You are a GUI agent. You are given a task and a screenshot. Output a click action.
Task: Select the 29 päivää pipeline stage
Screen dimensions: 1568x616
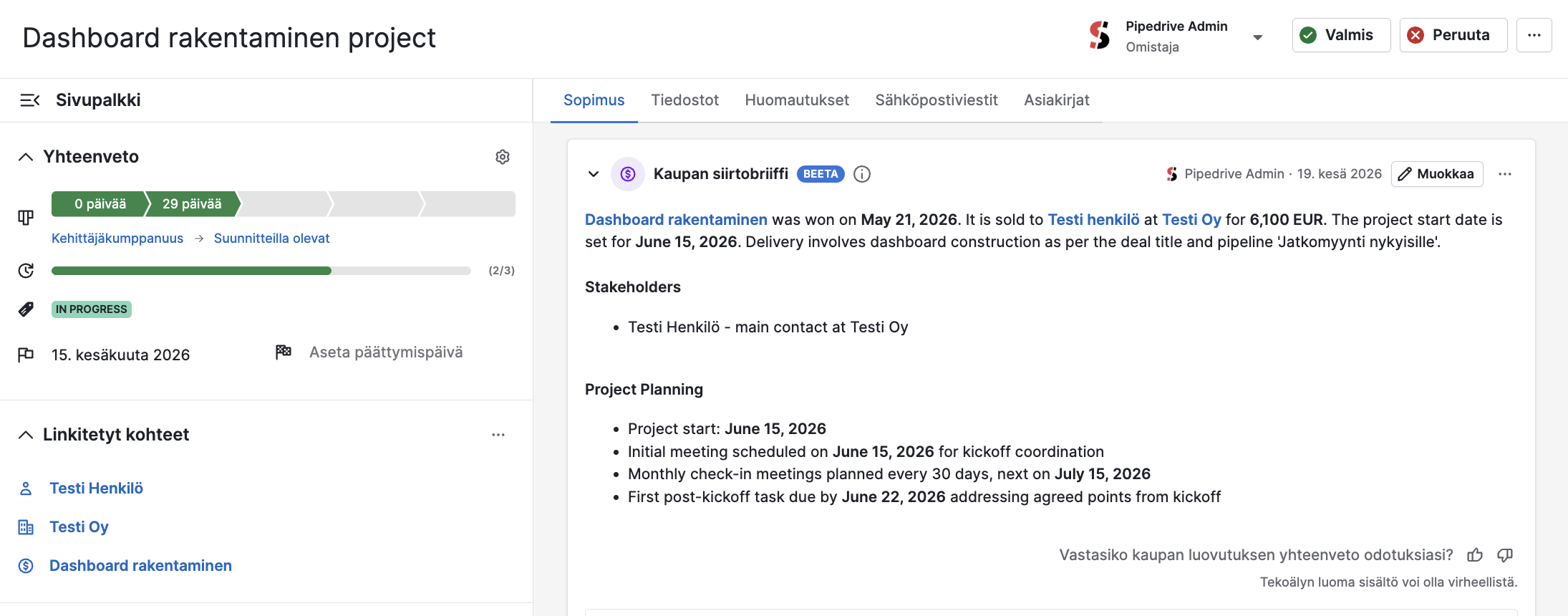tap(192, 204)
